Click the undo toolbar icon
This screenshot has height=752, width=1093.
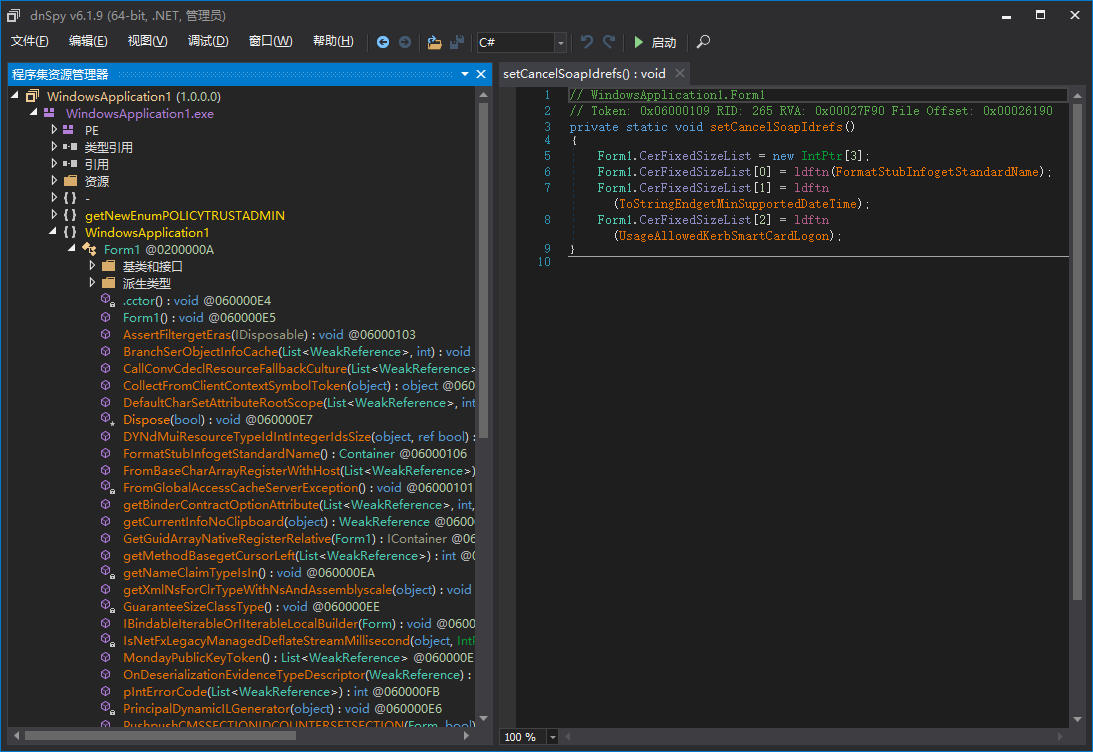[x=587, y=42]
